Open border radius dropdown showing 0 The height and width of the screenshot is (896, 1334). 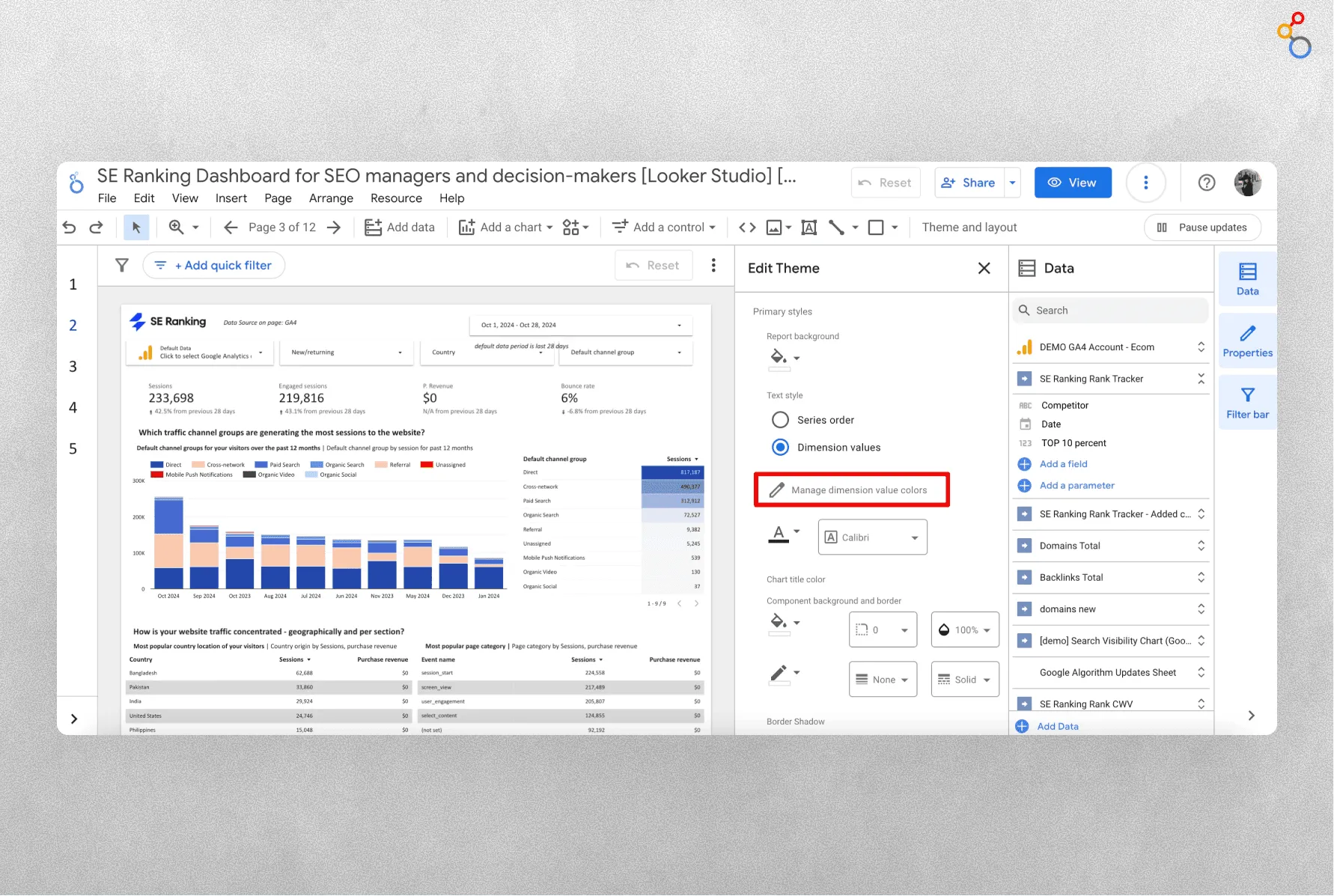click(883, 630)
